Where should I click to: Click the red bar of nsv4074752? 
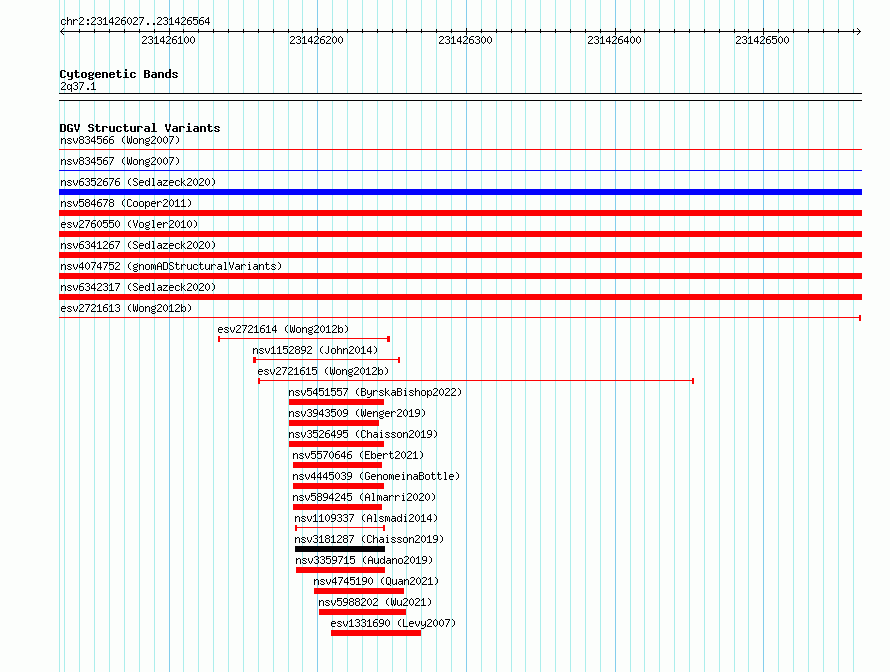click(x=460, y=276)
